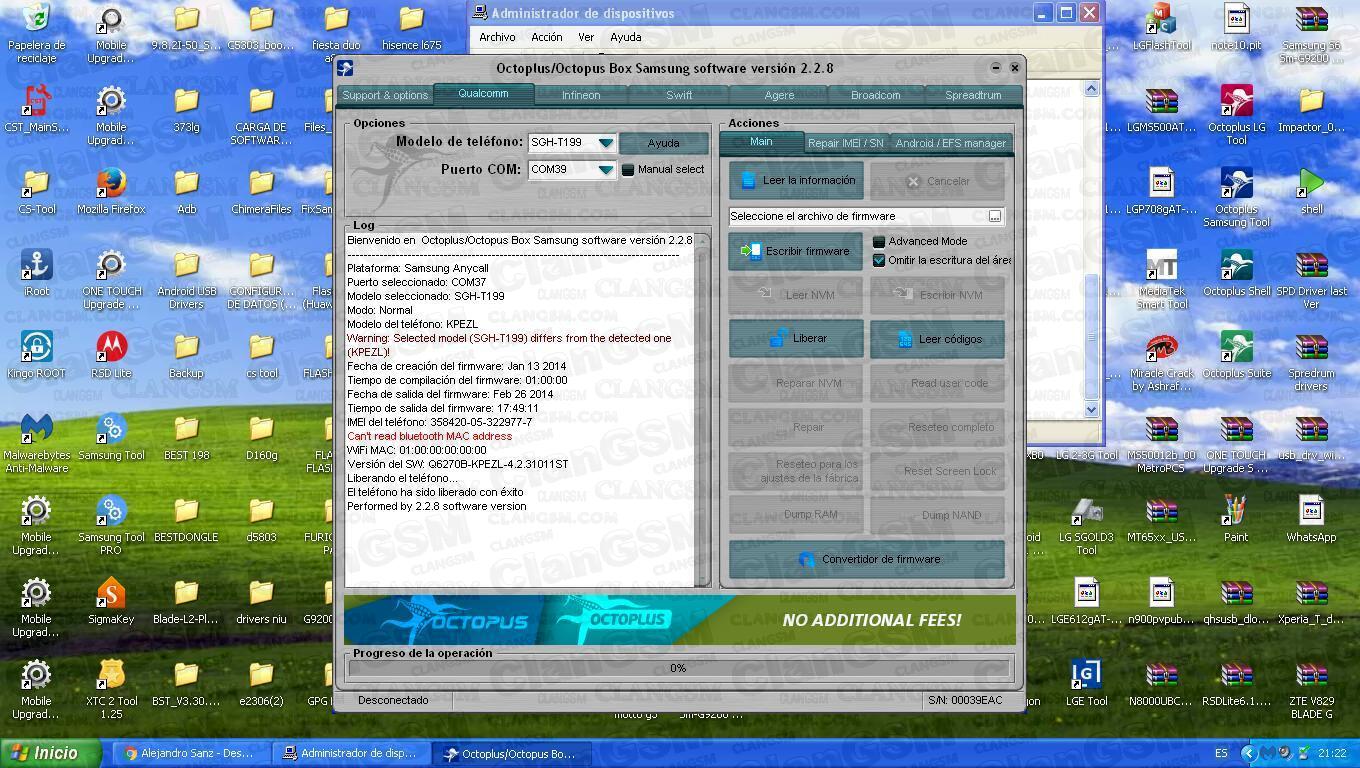Viewport: 1360px width, 768px height.
Task: Open Archivo menu in Administrador de dispositivos
Action: [497, 37]
